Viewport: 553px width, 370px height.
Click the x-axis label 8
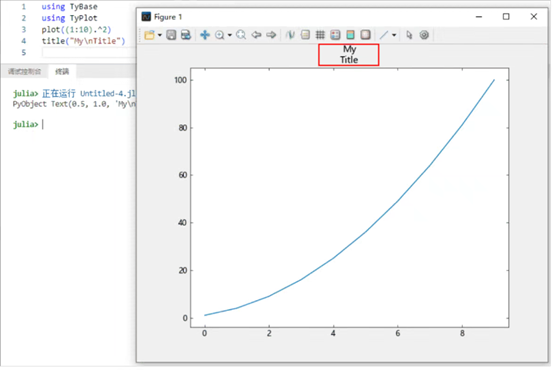(x=462, y=333)
